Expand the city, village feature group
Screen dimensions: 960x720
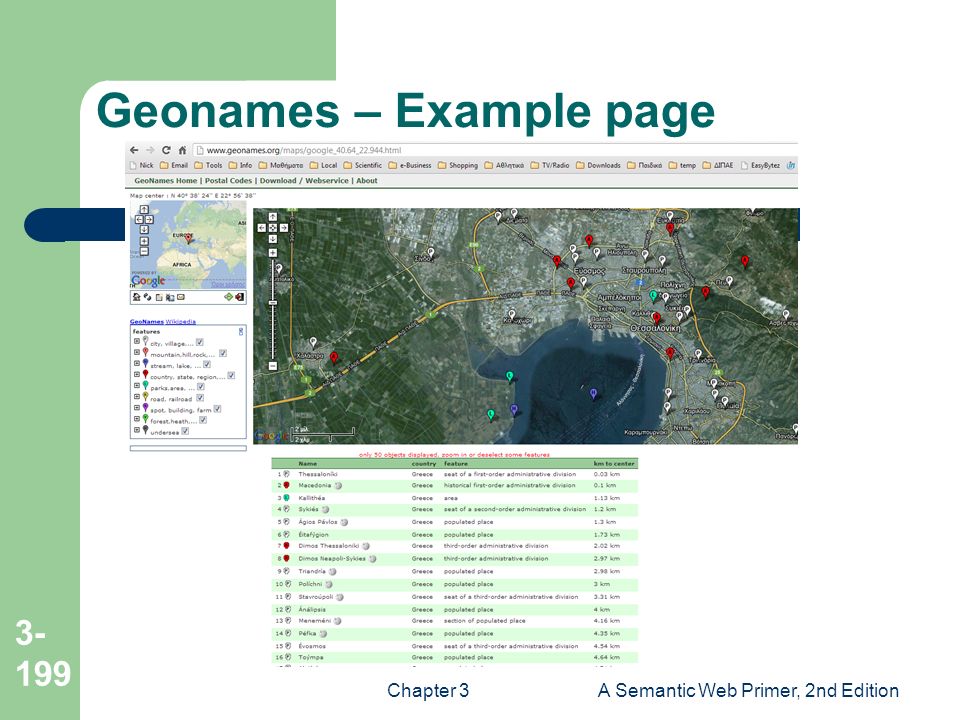tap(137, 342)
